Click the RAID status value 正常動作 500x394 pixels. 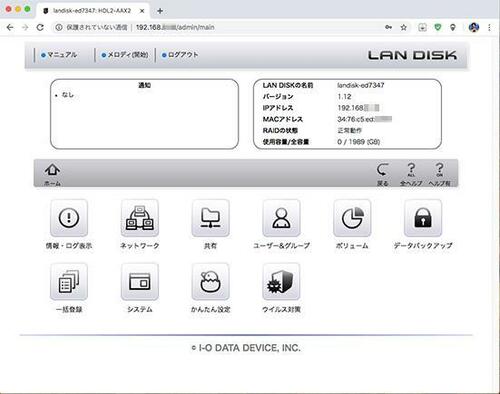[349, 130]
